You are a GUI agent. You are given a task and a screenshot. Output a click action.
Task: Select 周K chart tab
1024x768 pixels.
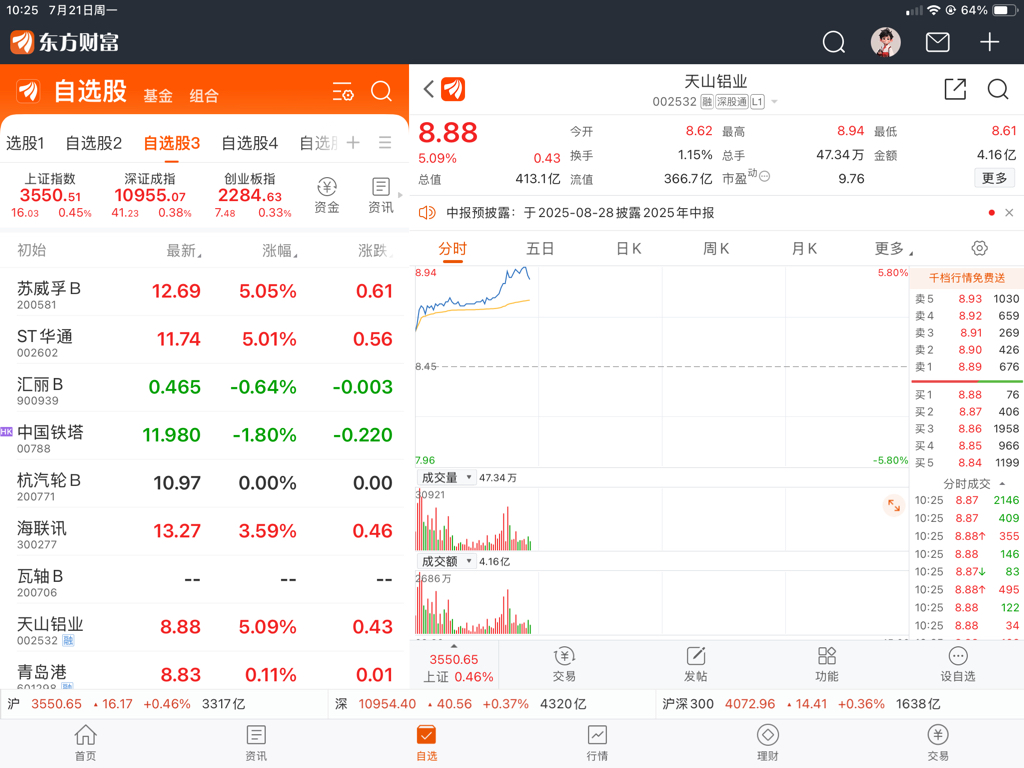[716, 248]
